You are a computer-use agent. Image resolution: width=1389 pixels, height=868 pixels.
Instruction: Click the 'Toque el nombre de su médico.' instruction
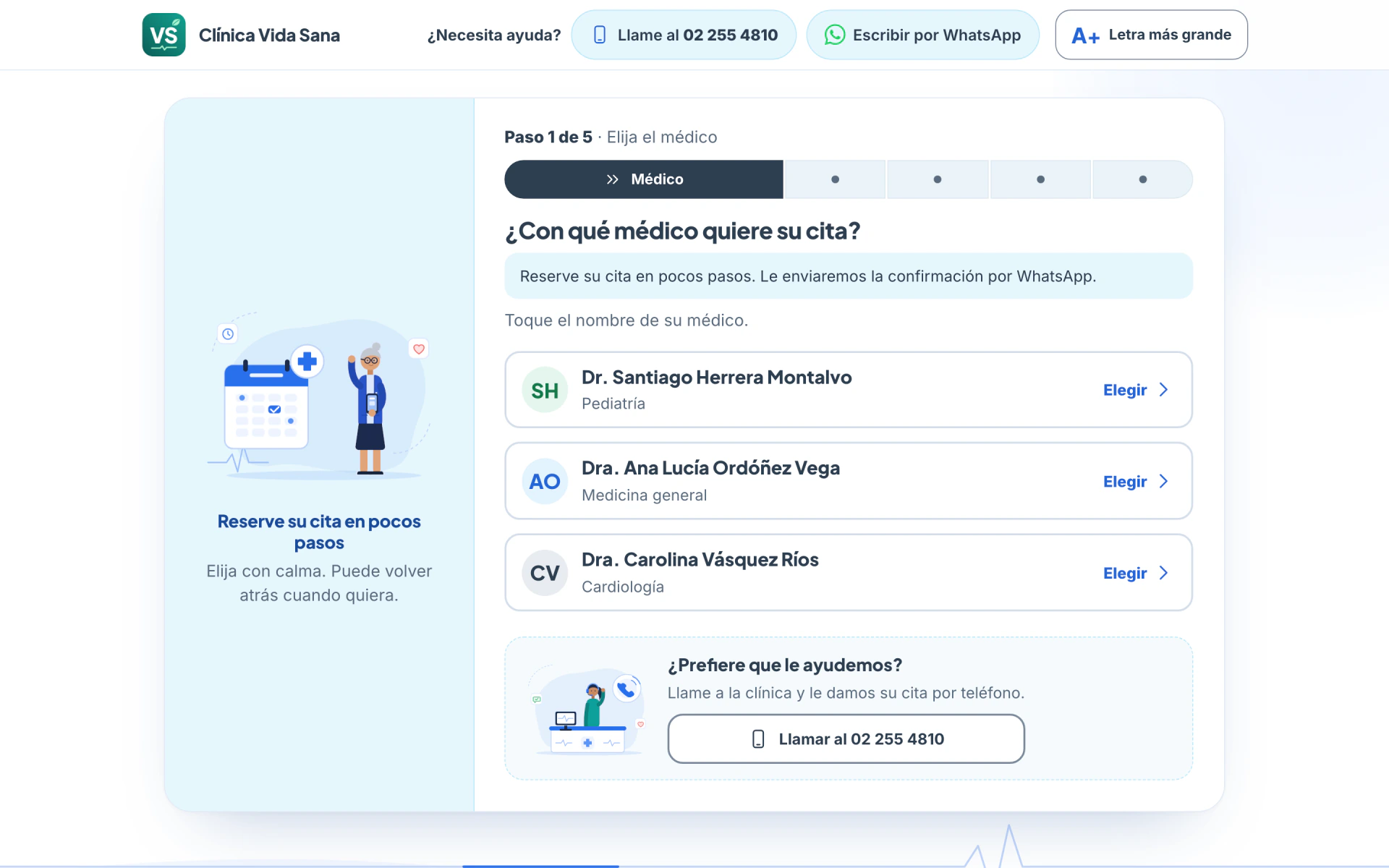[x=626, y=320]
